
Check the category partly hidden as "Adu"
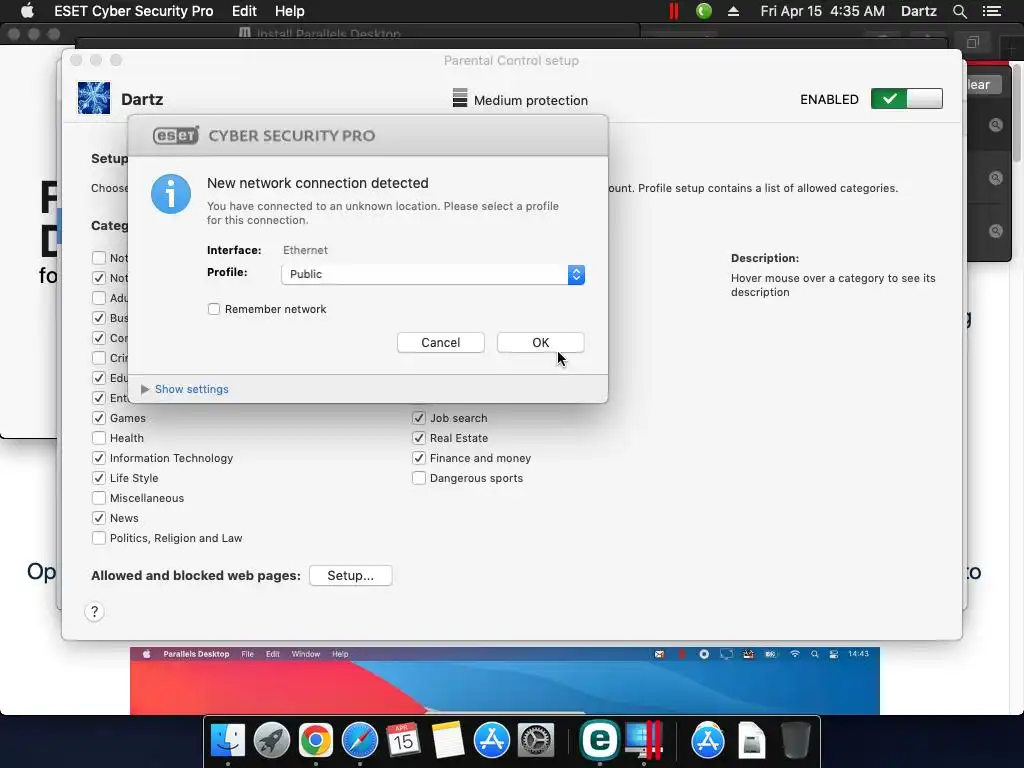click(99, 298)
